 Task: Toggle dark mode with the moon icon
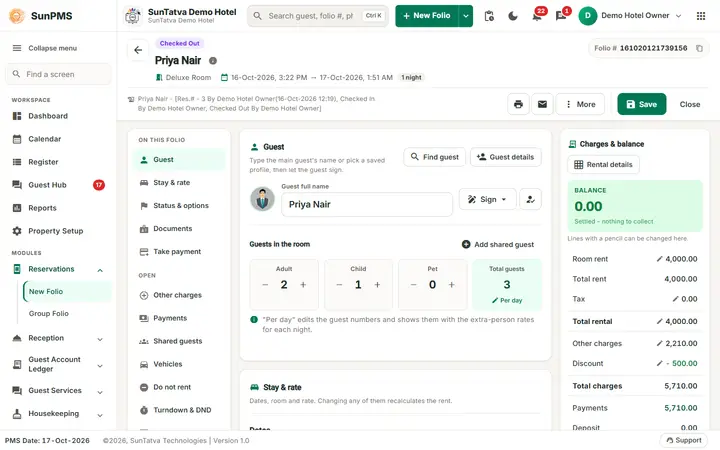point(513,16)
